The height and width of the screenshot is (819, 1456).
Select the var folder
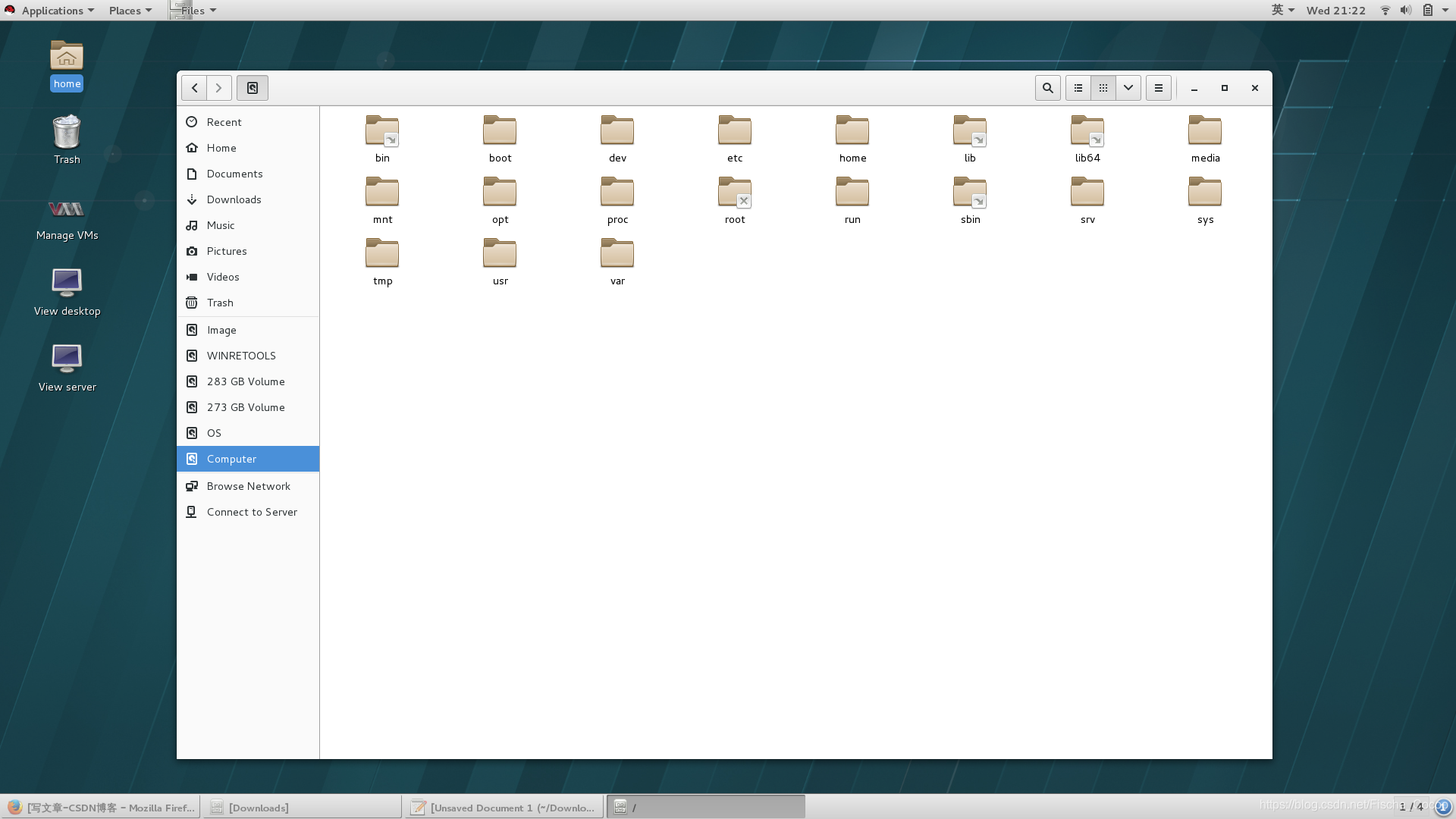[x=617, y=262]
